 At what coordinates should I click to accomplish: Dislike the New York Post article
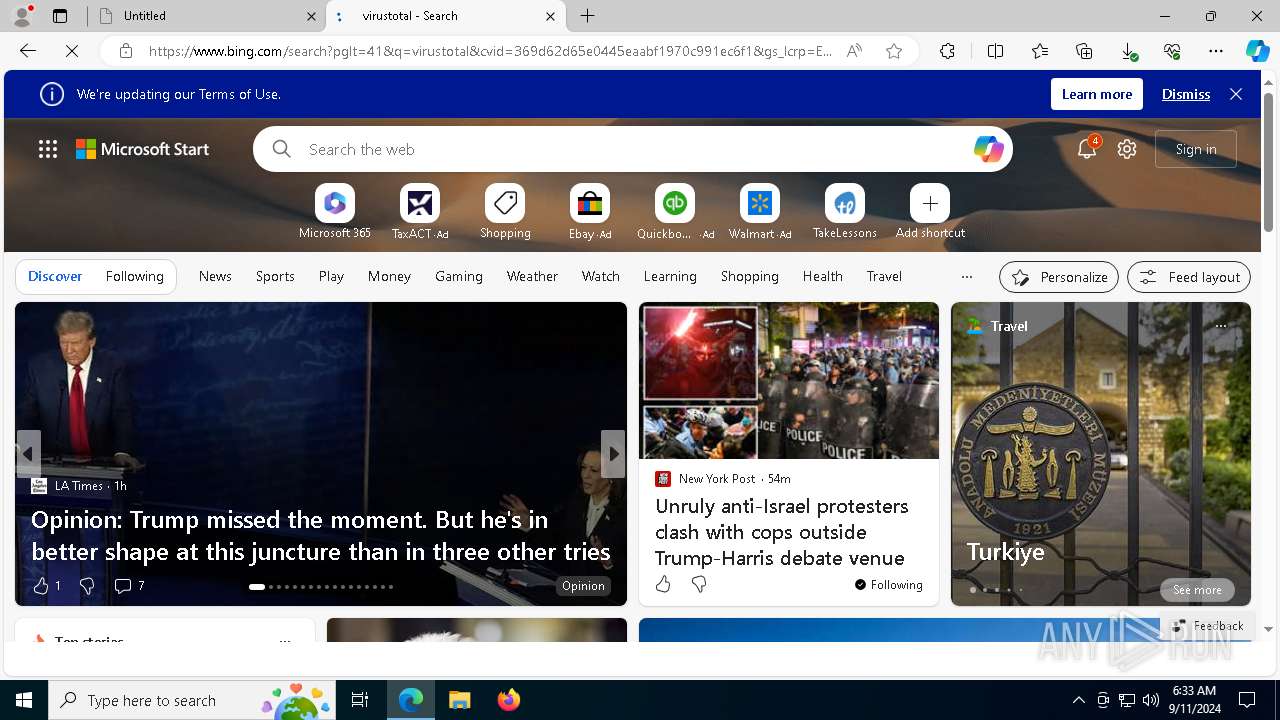(699, 584)
